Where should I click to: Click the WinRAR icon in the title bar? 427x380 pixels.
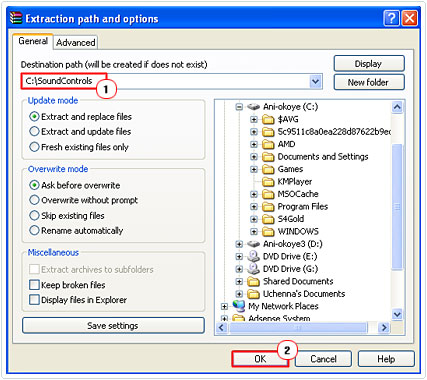(x=16, y=18)
